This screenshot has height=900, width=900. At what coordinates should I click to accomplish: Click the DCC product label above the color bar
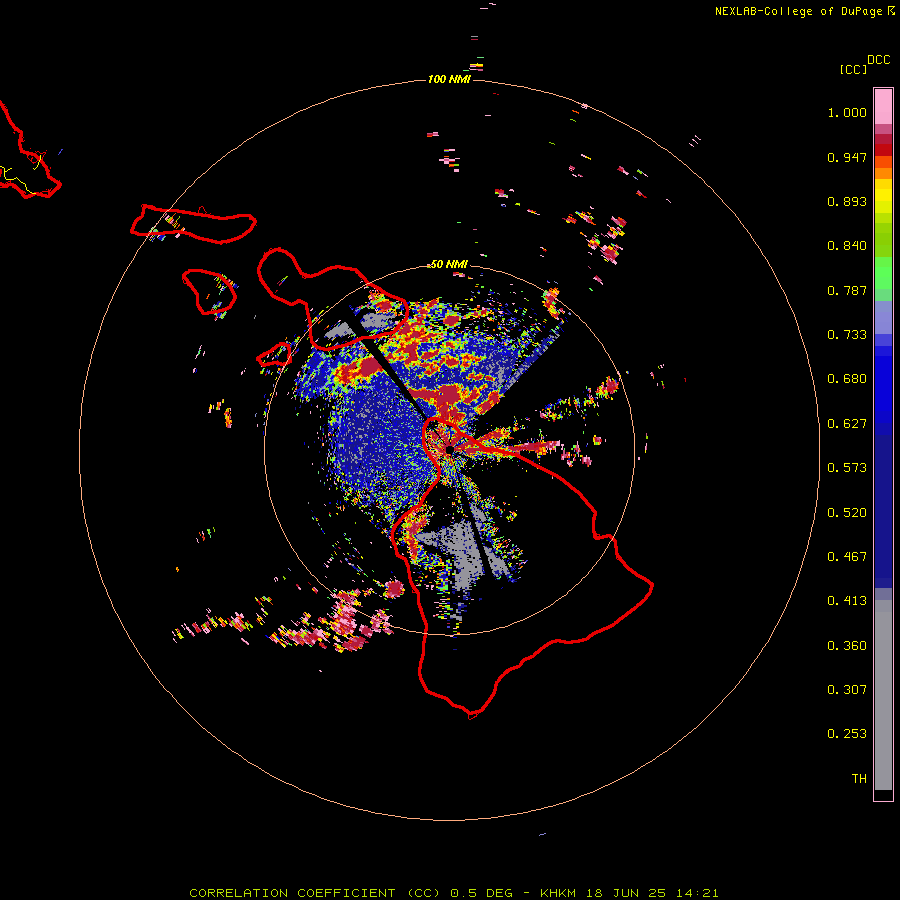(878, 60)
